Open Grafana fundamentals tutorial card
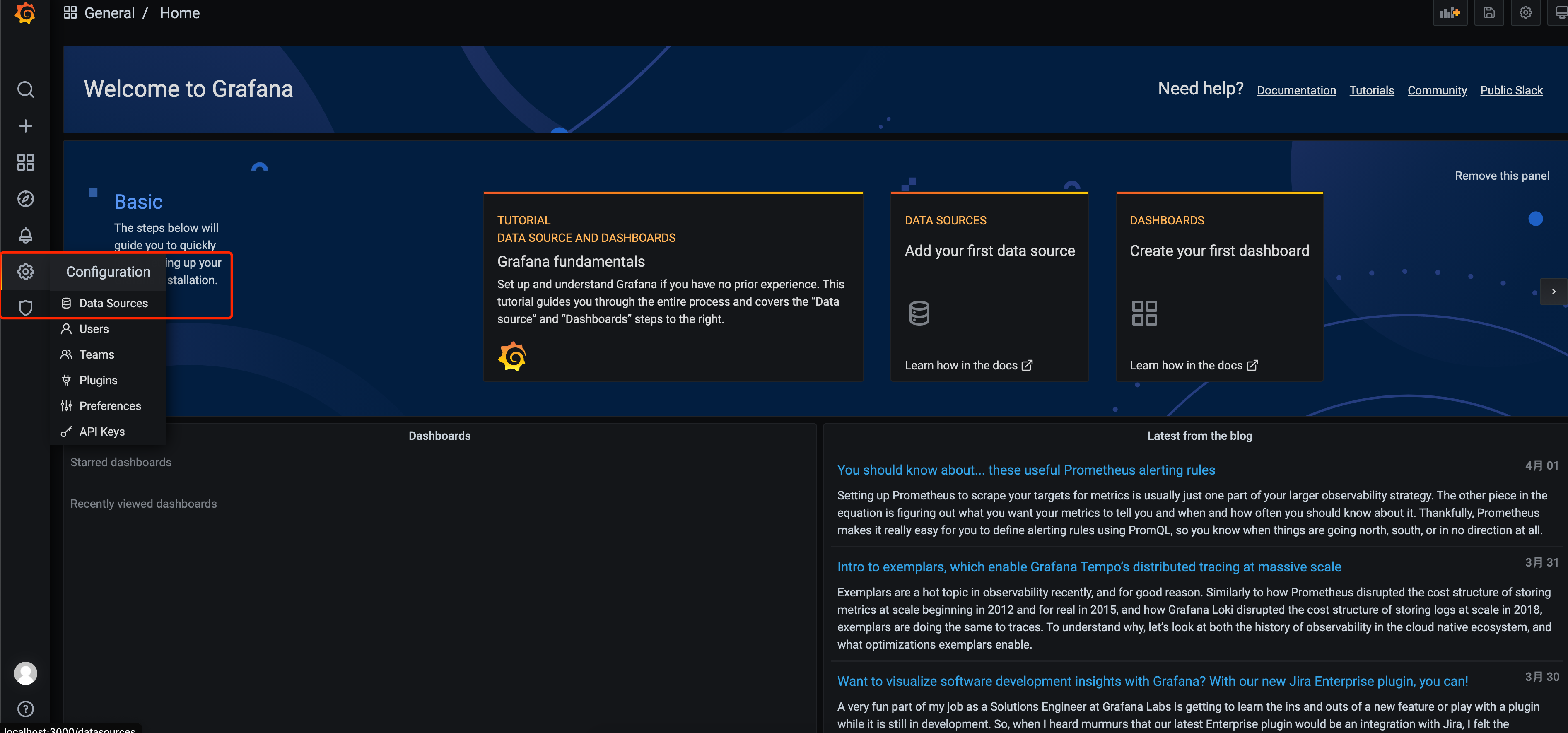The width and height of the screenshot is (1568, 733). point(673,287)
